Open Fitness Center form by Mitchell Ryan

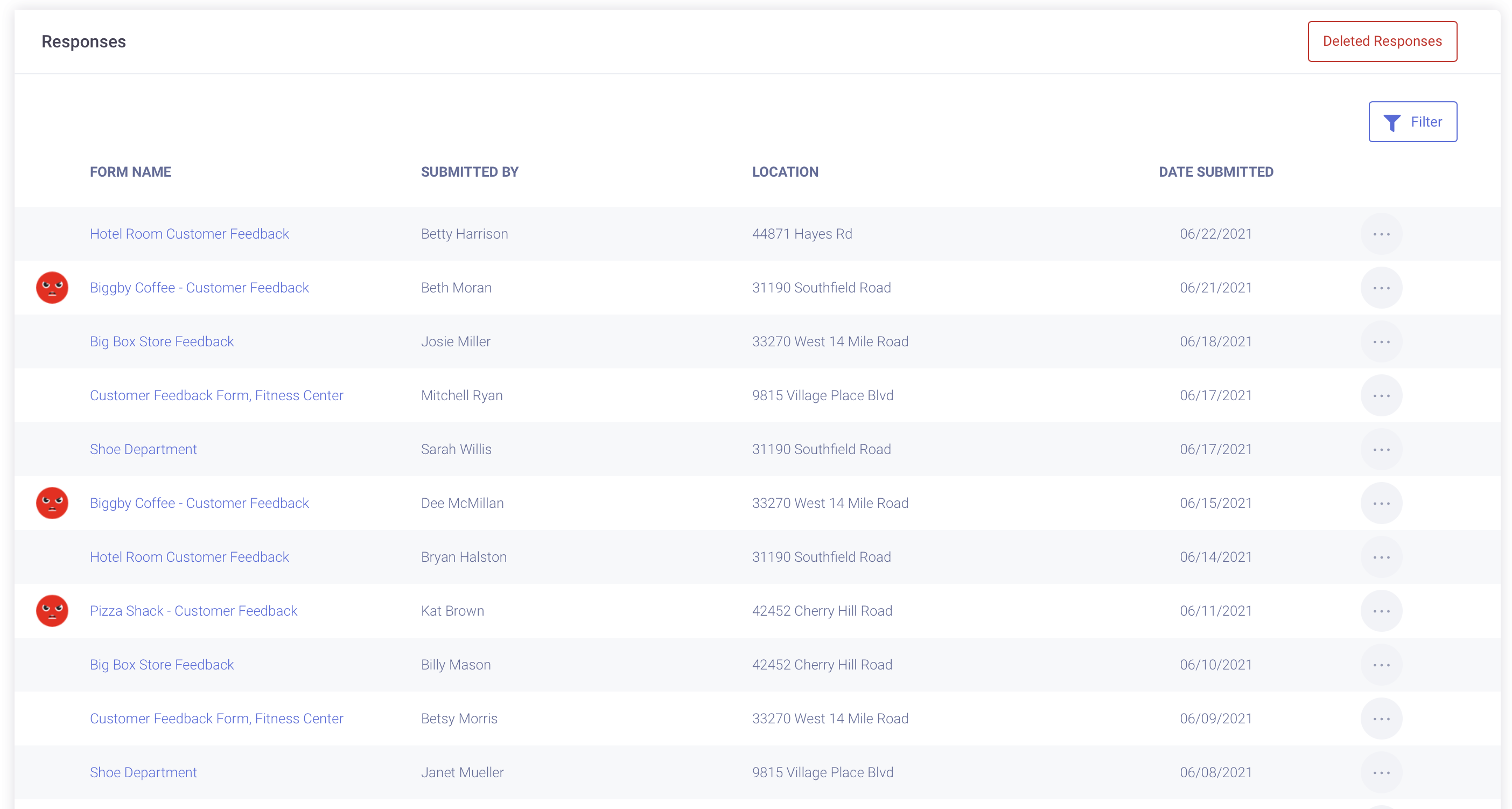216,395
